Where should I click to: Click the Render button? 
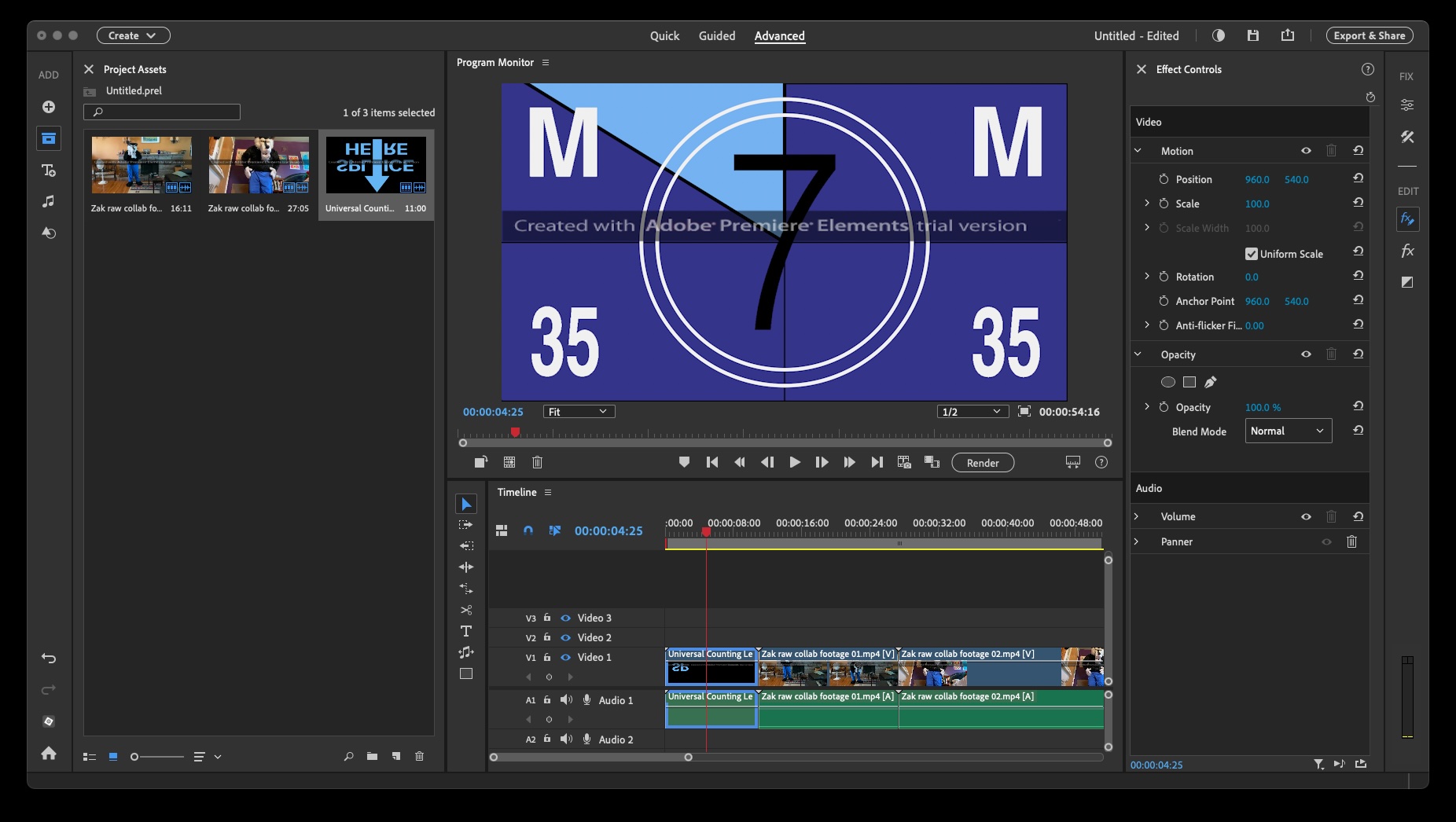[983, 463]
